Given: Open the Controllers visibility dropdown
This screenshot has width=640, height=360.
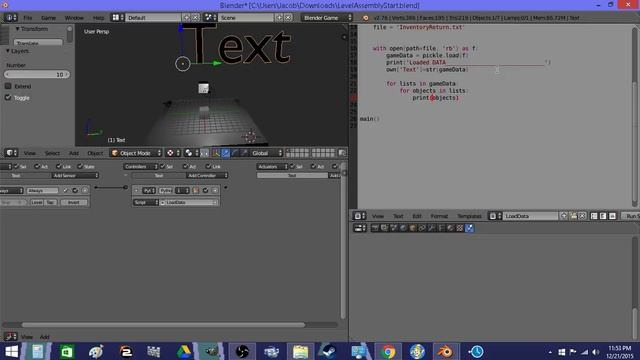Looking at the screenshot, I should click(x=140, y=167).
